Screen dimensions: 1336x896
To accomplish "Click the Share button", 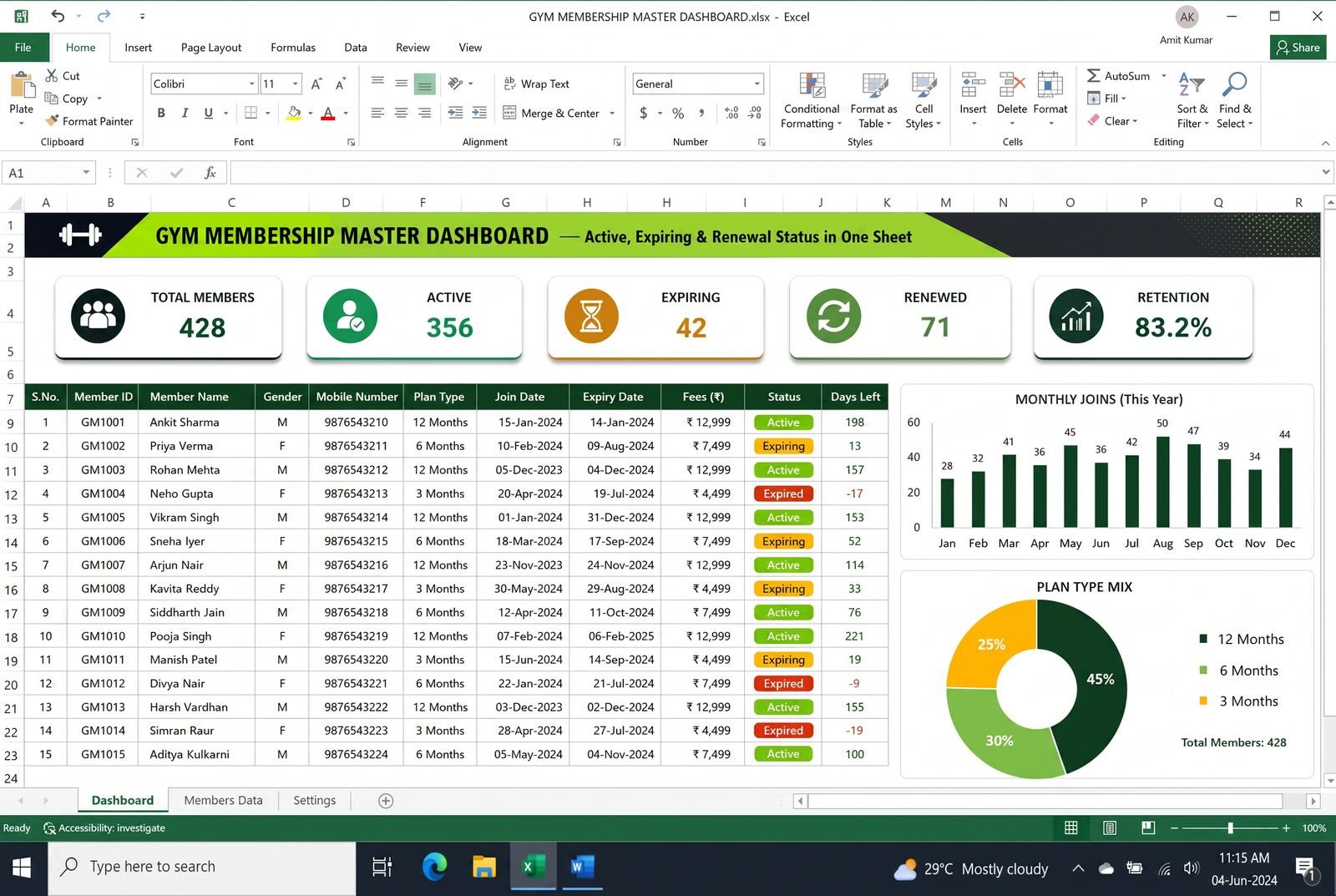I will [x=1298, y=48].
